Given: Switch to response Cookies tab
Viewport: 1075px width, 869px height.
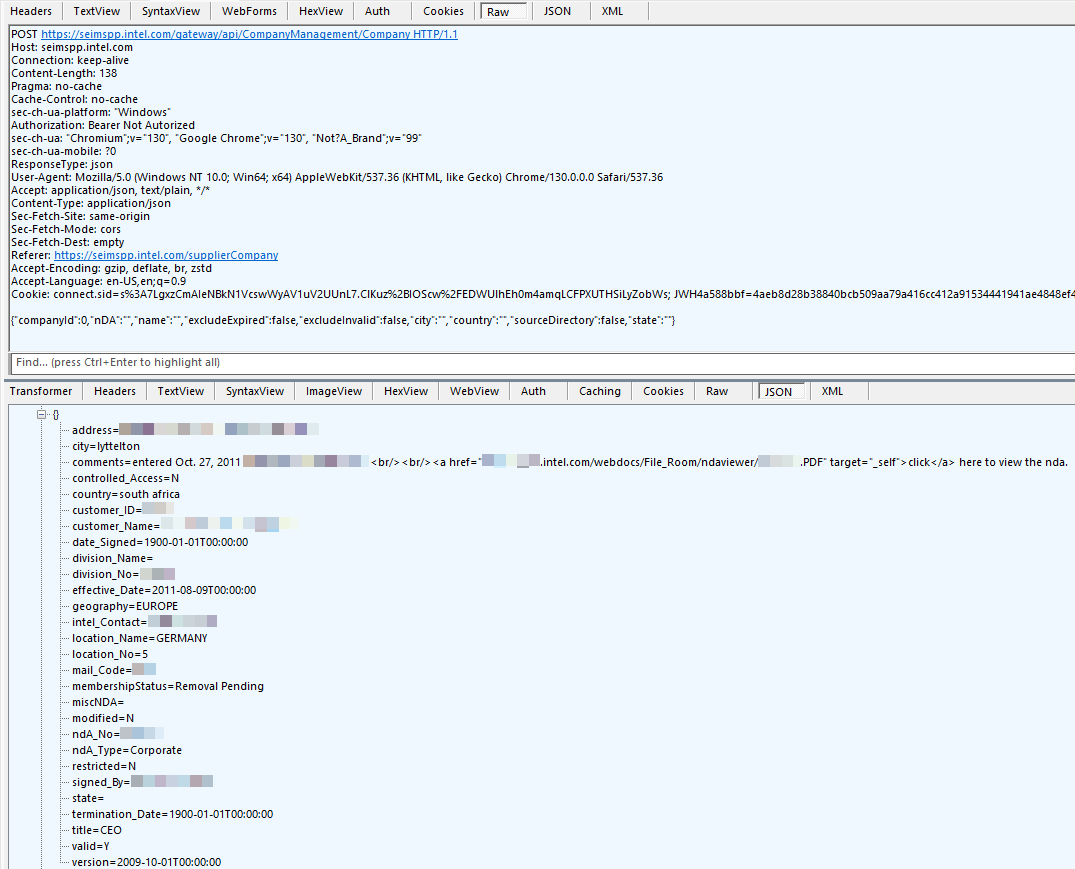Looking at the screenshot, I should [x=663, y=391].
